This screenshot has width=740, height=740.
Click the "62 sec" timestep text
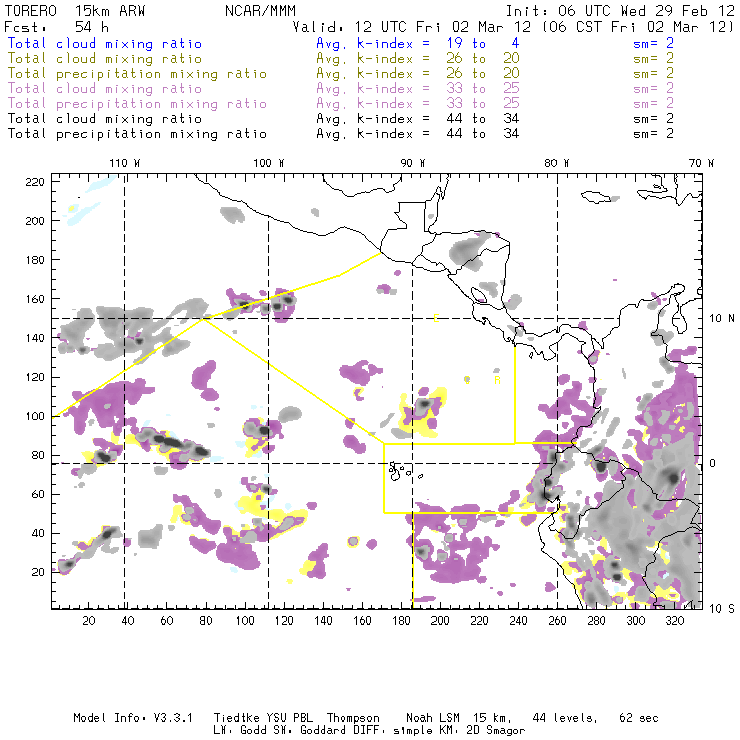639,718
